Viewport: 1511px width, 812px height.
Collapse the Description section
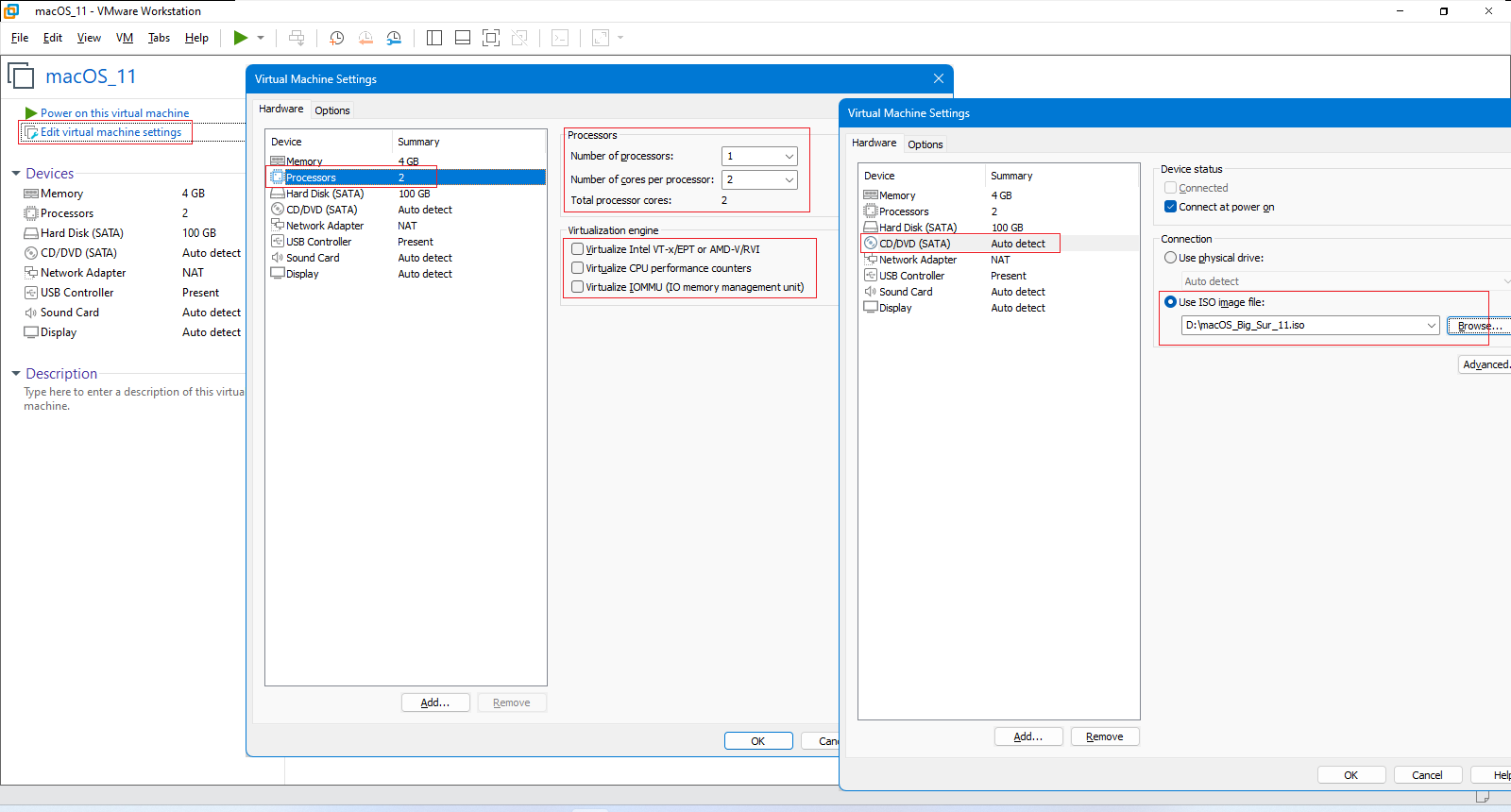pos(16,374)
